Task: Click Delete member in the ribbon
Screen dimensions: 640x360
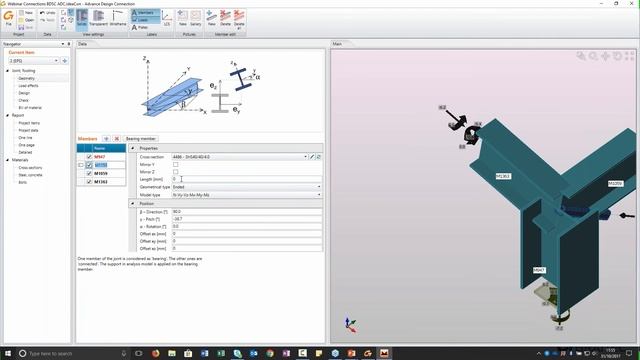Action: click(x=225, y=18)
